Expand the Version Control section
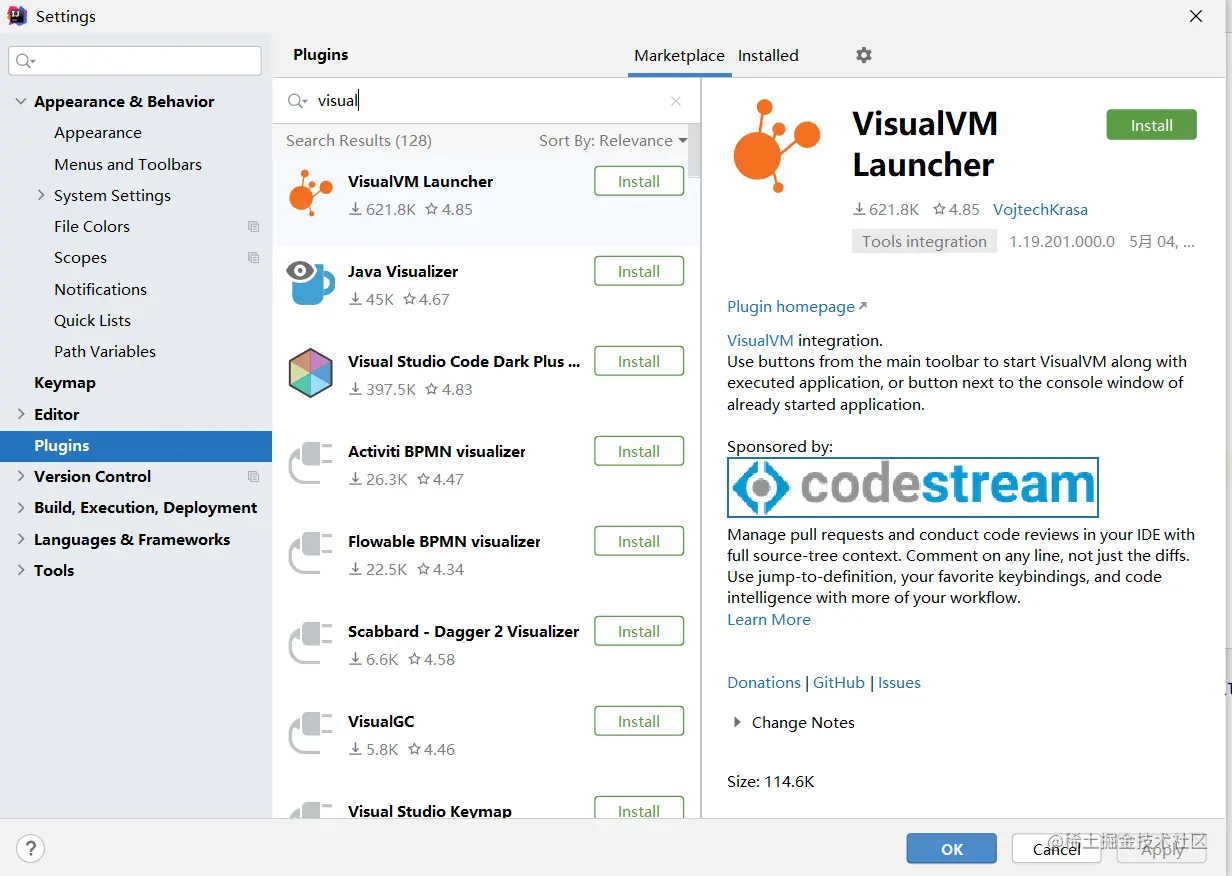 click(21, 477)
